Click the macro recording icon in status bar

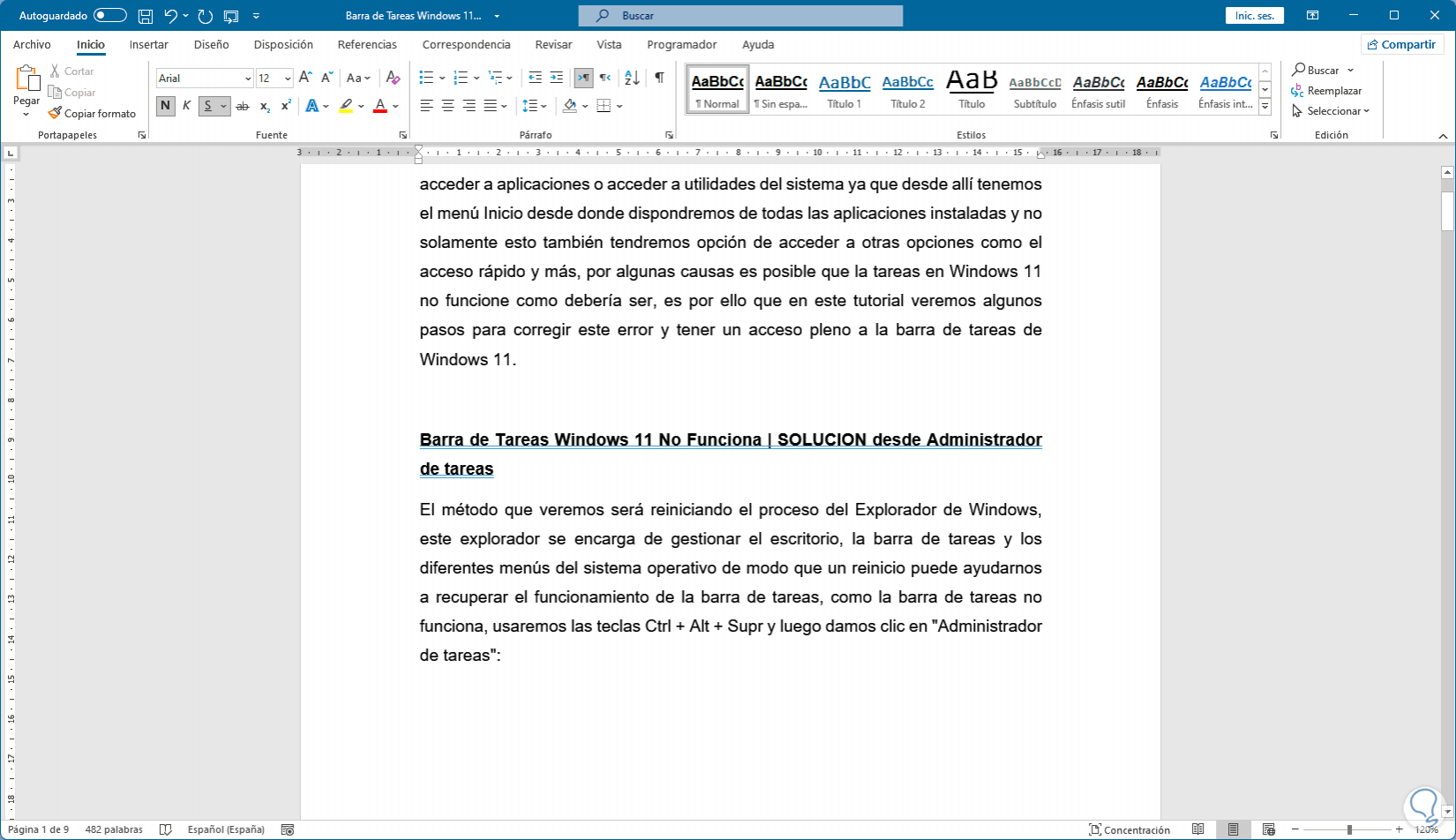click(x=287, y=829)
